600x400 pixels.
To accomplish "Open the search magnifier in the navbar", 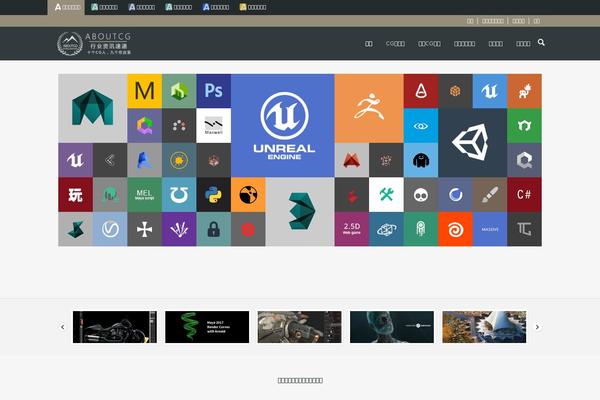I will [541, 42].
